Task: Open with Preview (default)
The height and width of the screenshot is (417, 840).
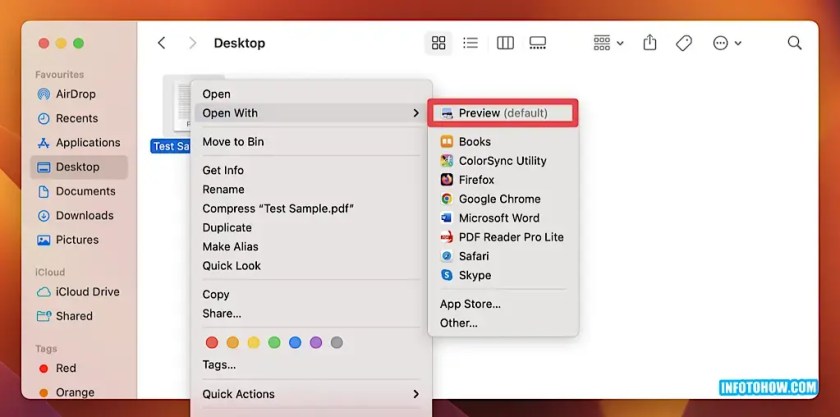Action: [x=502, y=113]
